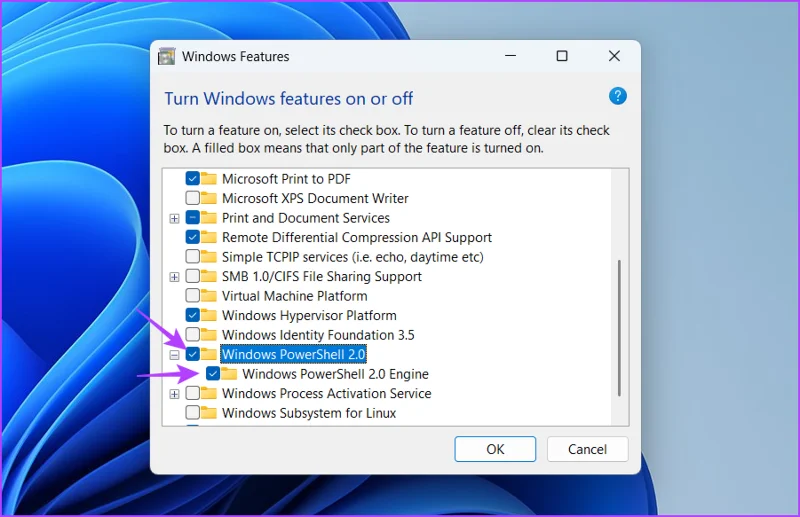Click folder icon beside Windows PowerShell 2.0 Engine
Image resolution: width=800 pixels, height=517 pixels.
[229, 373]
